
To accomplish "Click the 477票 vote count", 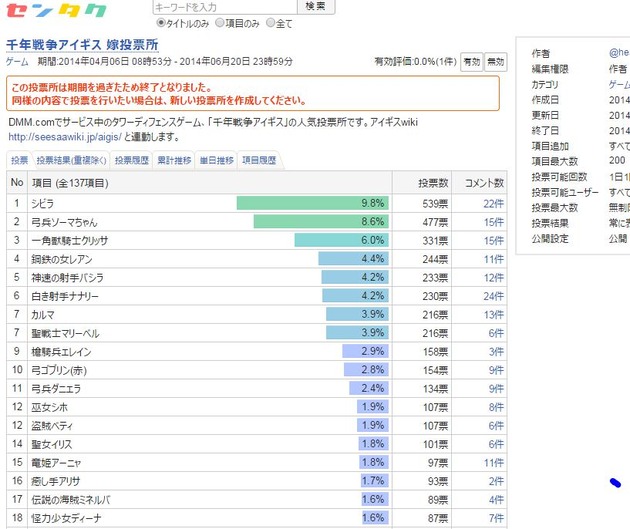I will coord(435,222).
